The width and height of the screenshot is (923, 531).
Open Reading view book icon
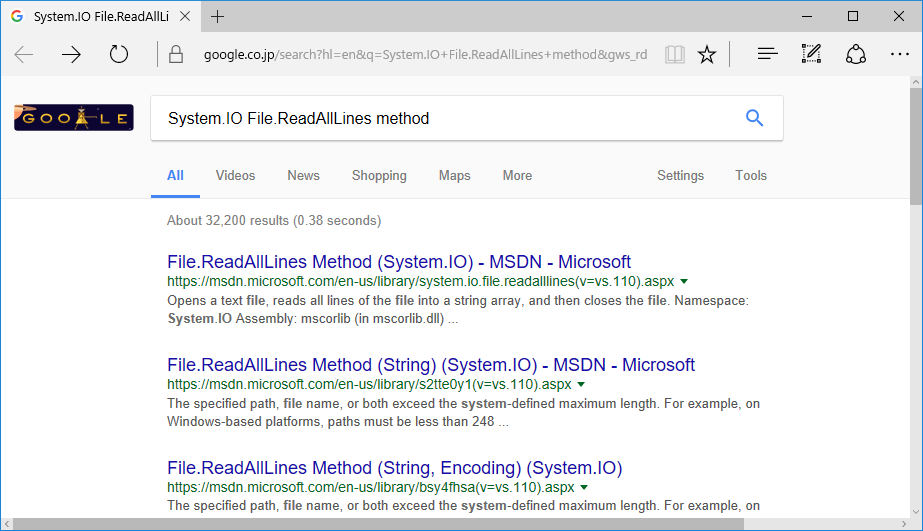[675, 55]
